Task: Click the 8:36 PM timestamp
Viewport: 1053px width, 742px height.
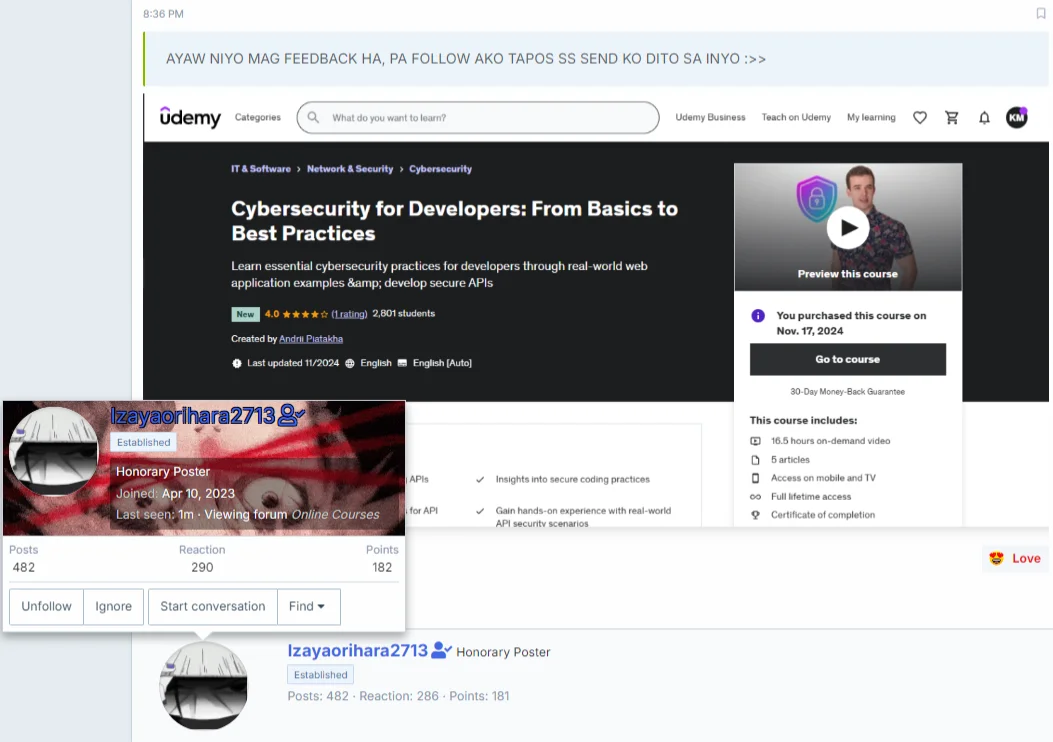Action: tap(163, 13)
